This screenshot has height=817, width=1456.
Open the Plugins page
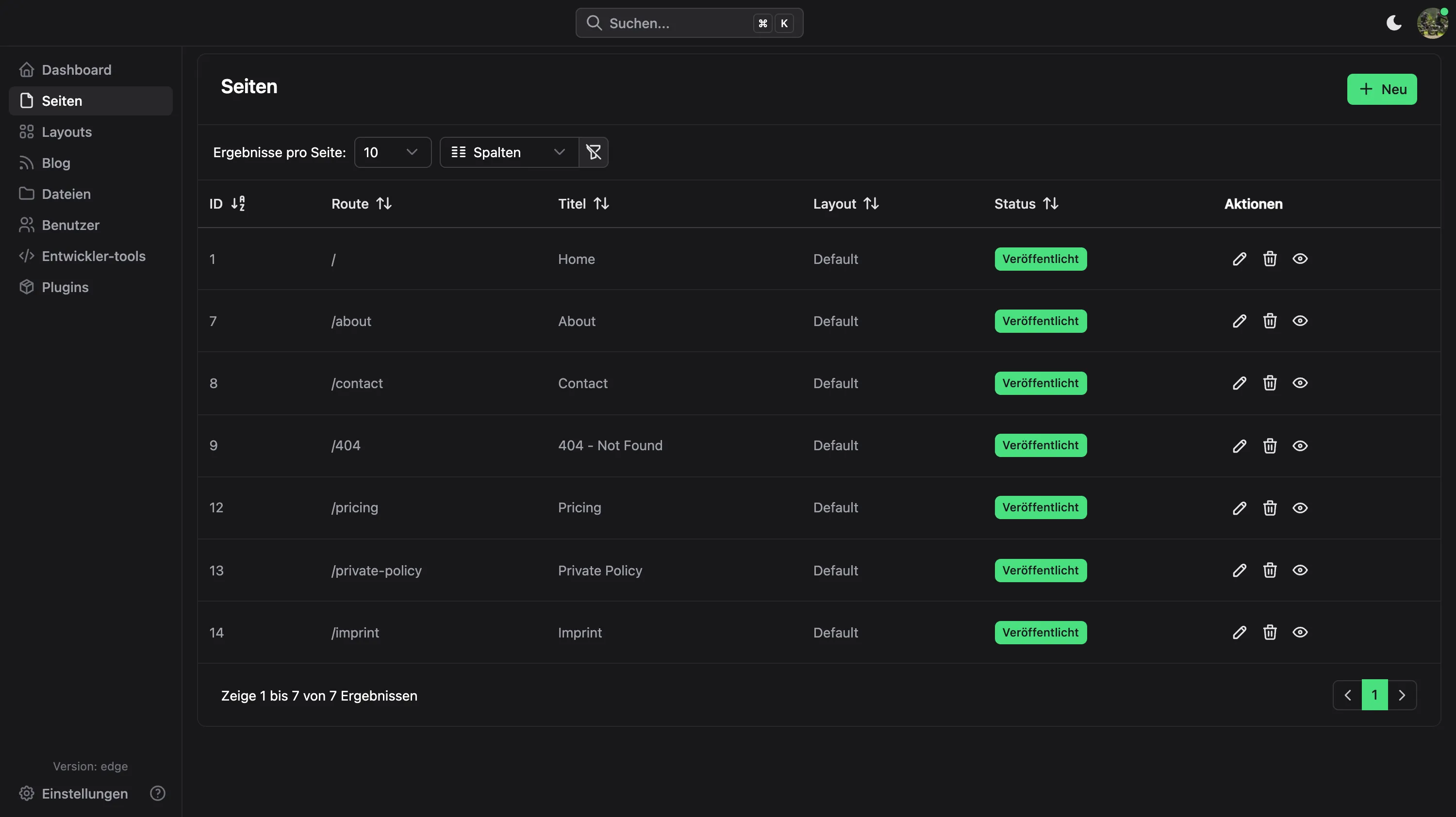click(x=65, y=287)
